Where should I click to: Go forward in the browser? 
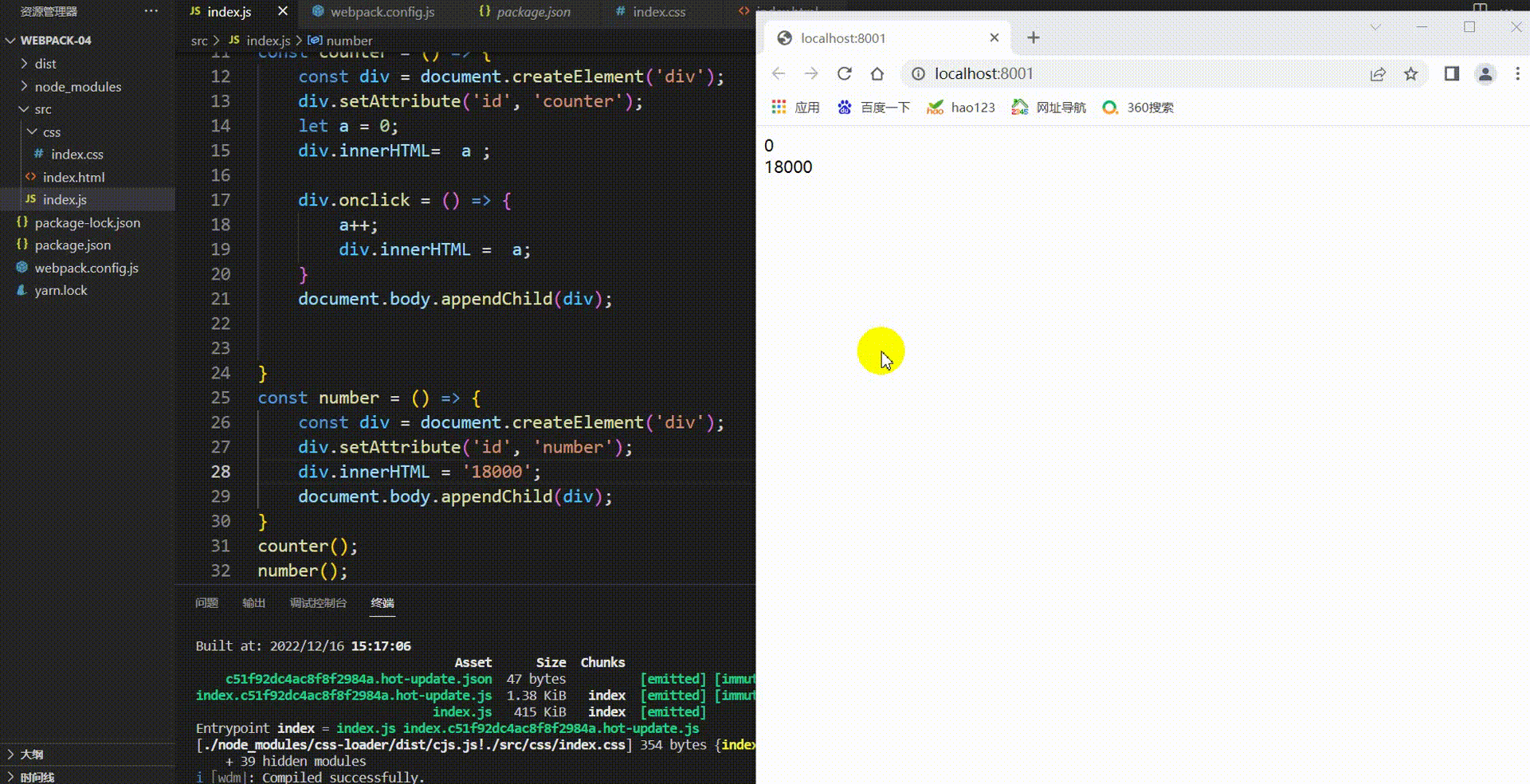(x=811, y=74)
